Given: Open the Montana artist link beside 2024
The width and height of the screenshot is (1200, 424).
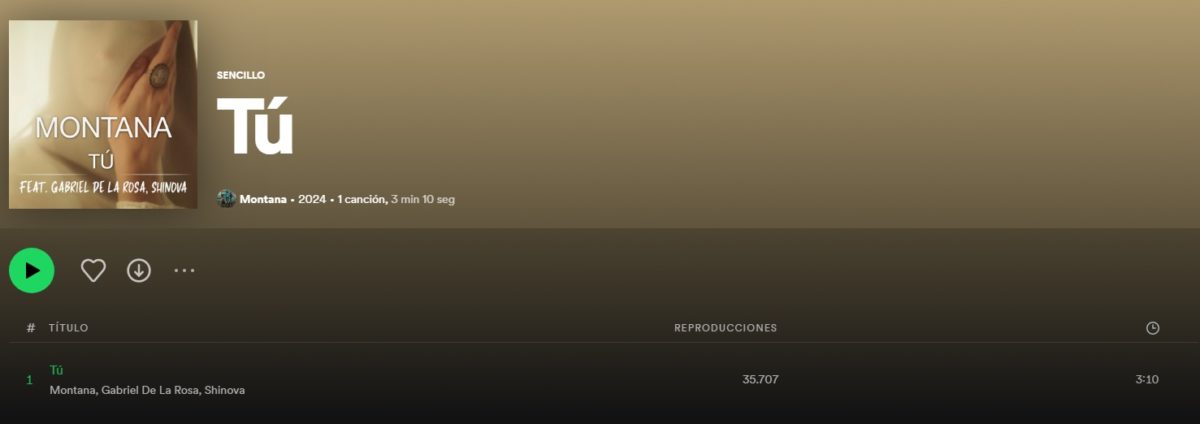Looking at the screenshot, I should [x=263, y=199].
